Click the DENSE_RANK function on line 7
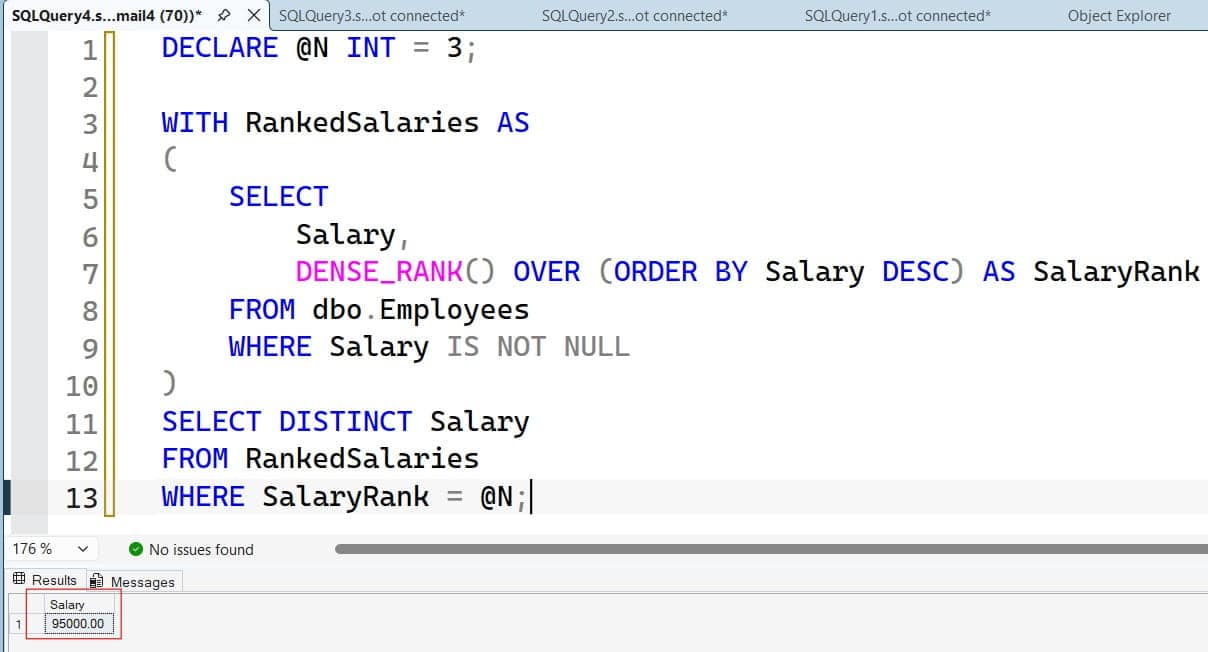This screenshot has height=652, width=1208. click(379, 272)
